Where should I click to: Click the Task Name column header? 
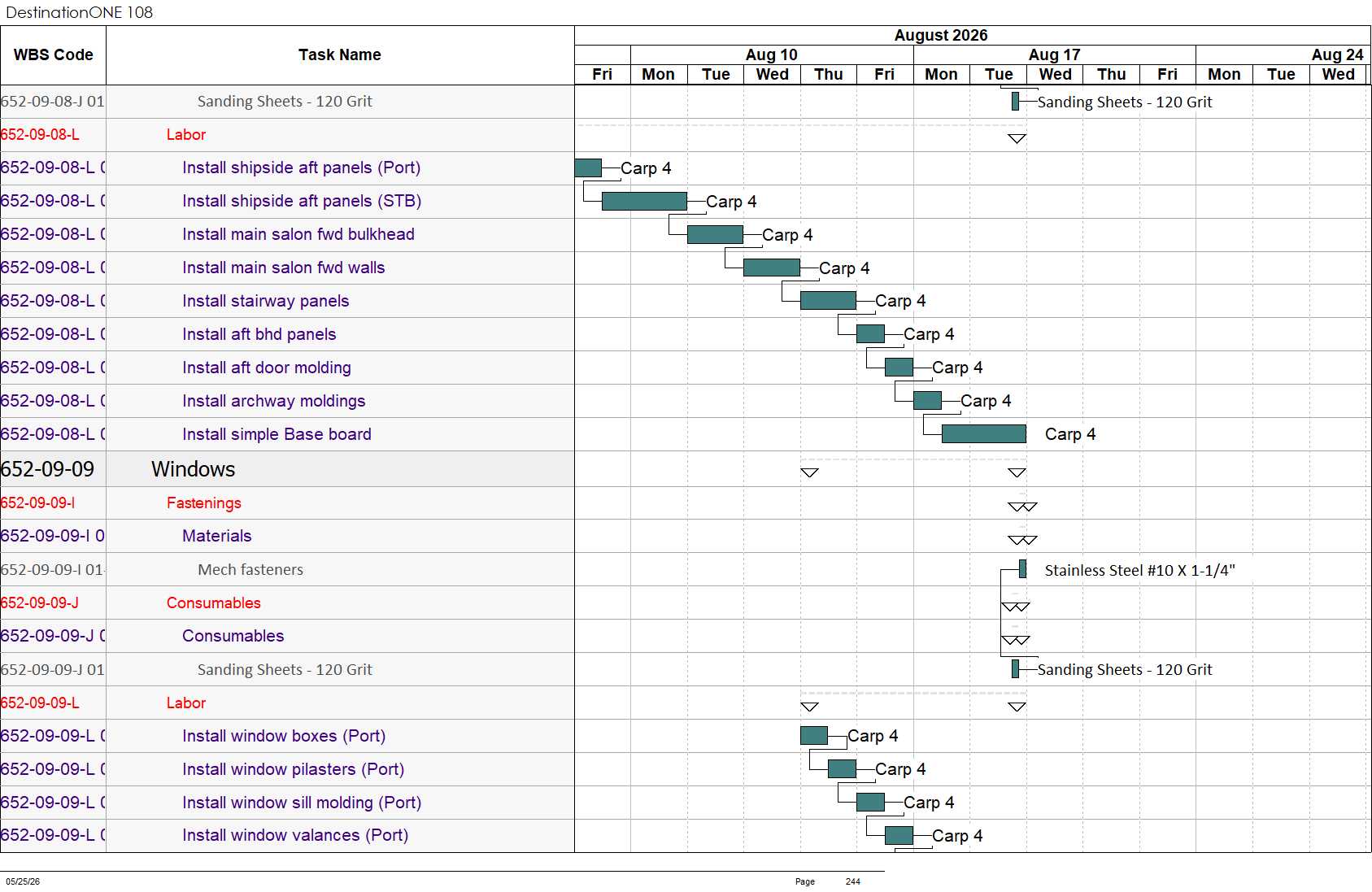pos(340,54)
